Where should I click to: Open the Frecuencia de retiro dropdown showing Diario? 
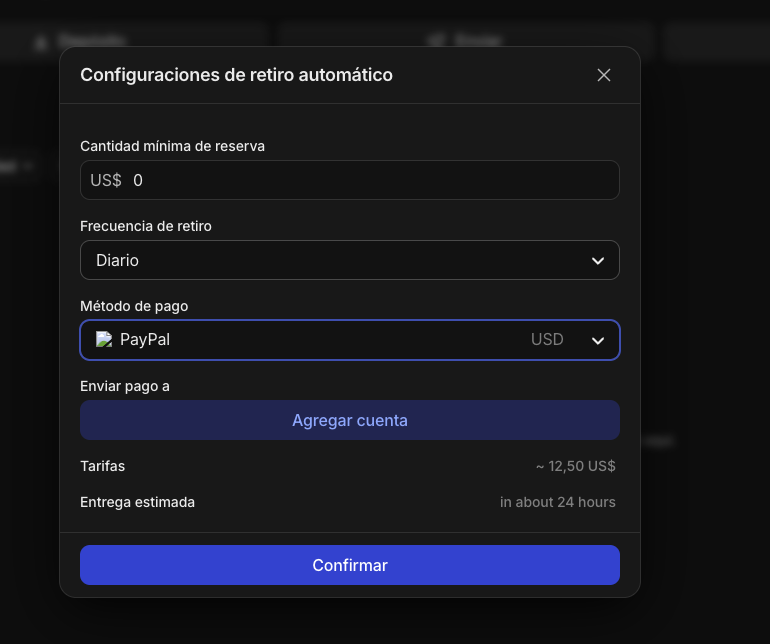pyautogui.click(x=350, y=260)
